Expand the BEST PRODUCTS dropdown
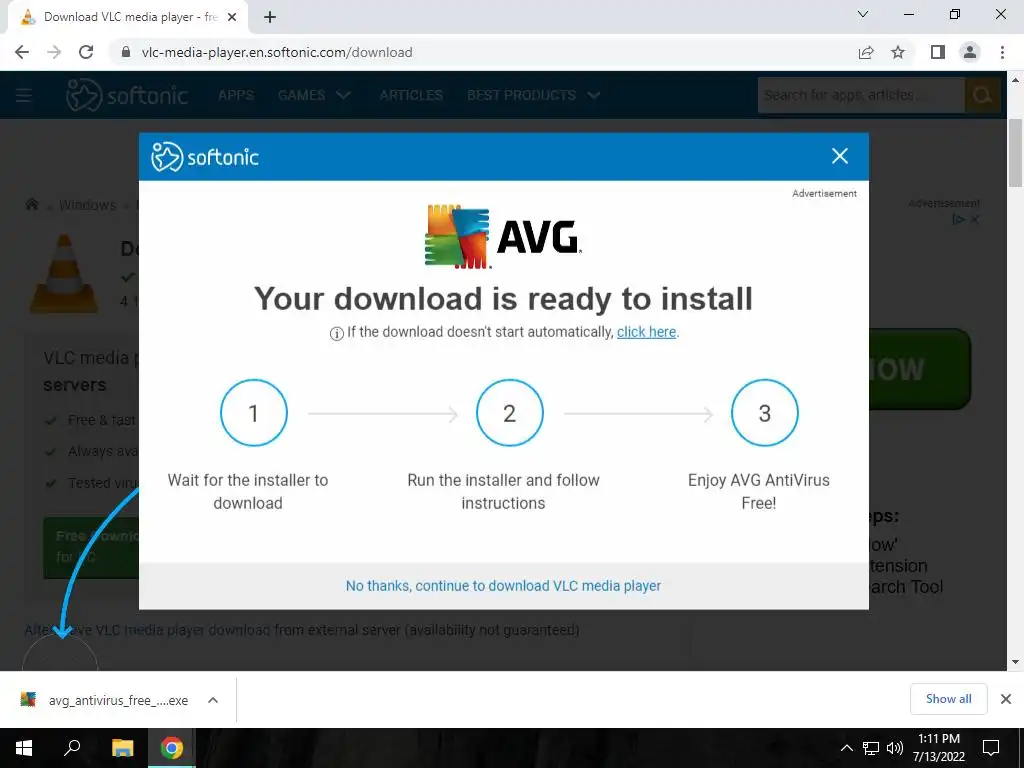This screenshot has height=768, width=1024. (534, 95)
